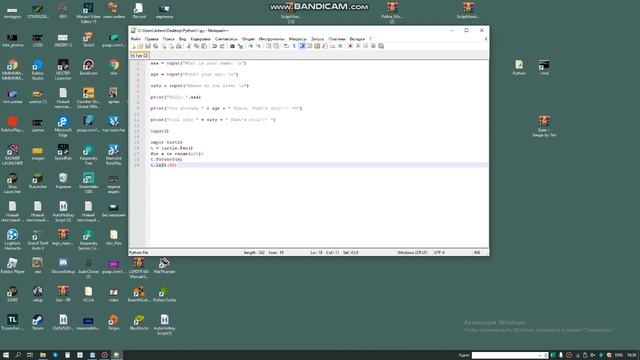Viewport: 640px width, 360px height.
Task: Undo the last edit with the toolbar arrow
Action: coord(214,46)
